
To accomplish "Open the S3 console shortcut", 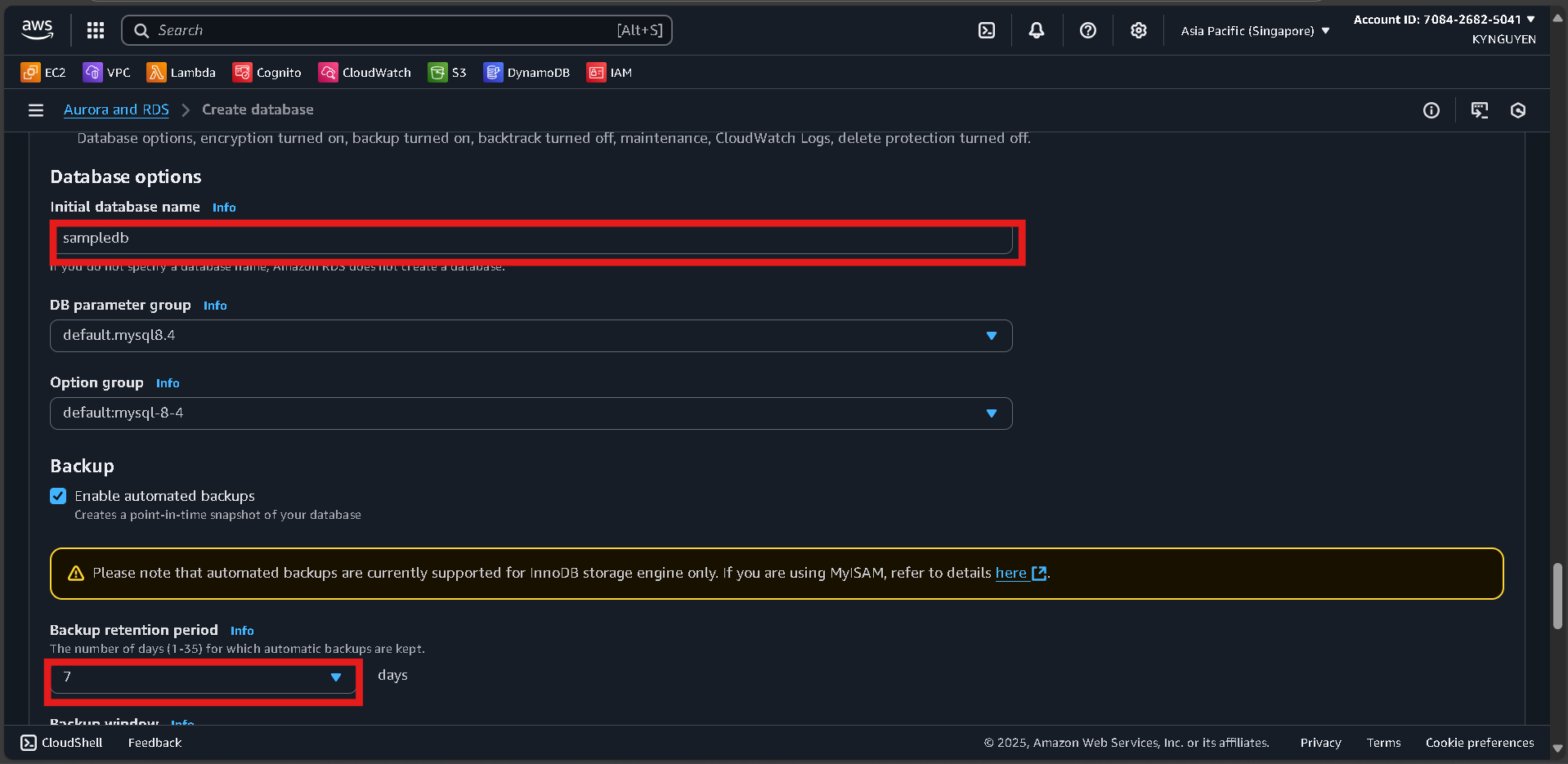I will [446, 72].
